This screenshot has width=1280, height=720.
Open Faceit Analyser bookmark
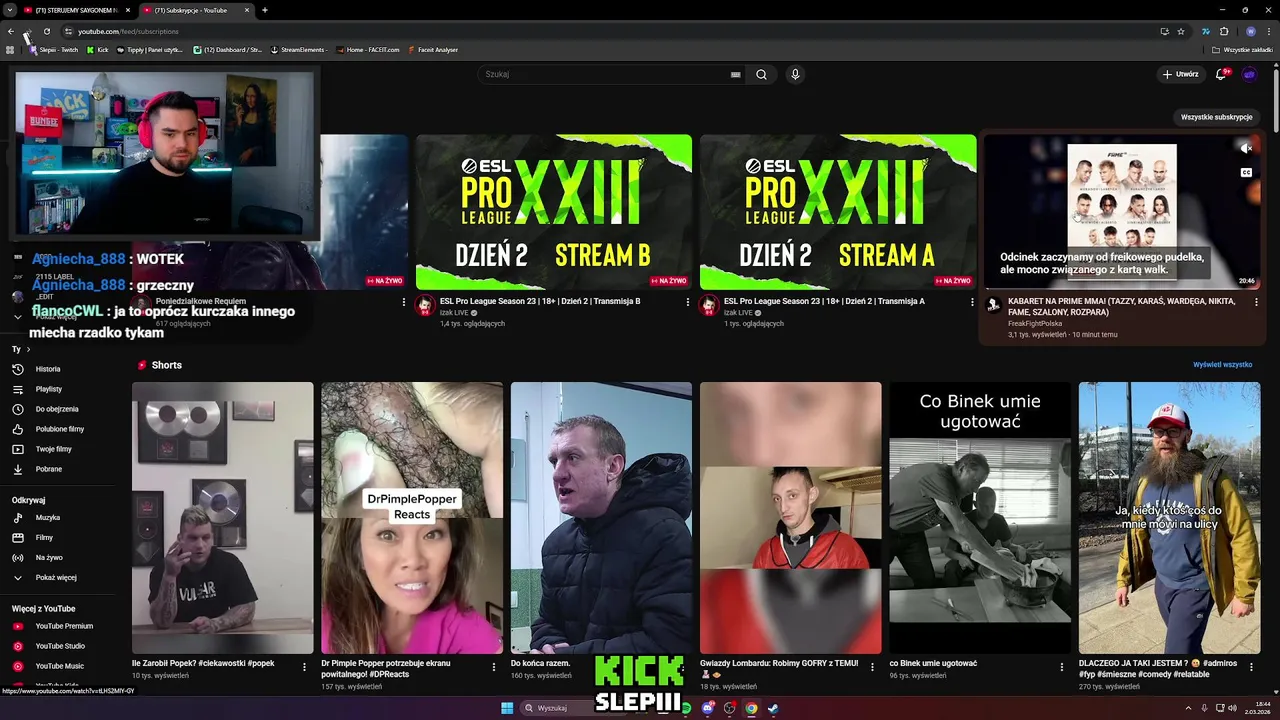433,49
